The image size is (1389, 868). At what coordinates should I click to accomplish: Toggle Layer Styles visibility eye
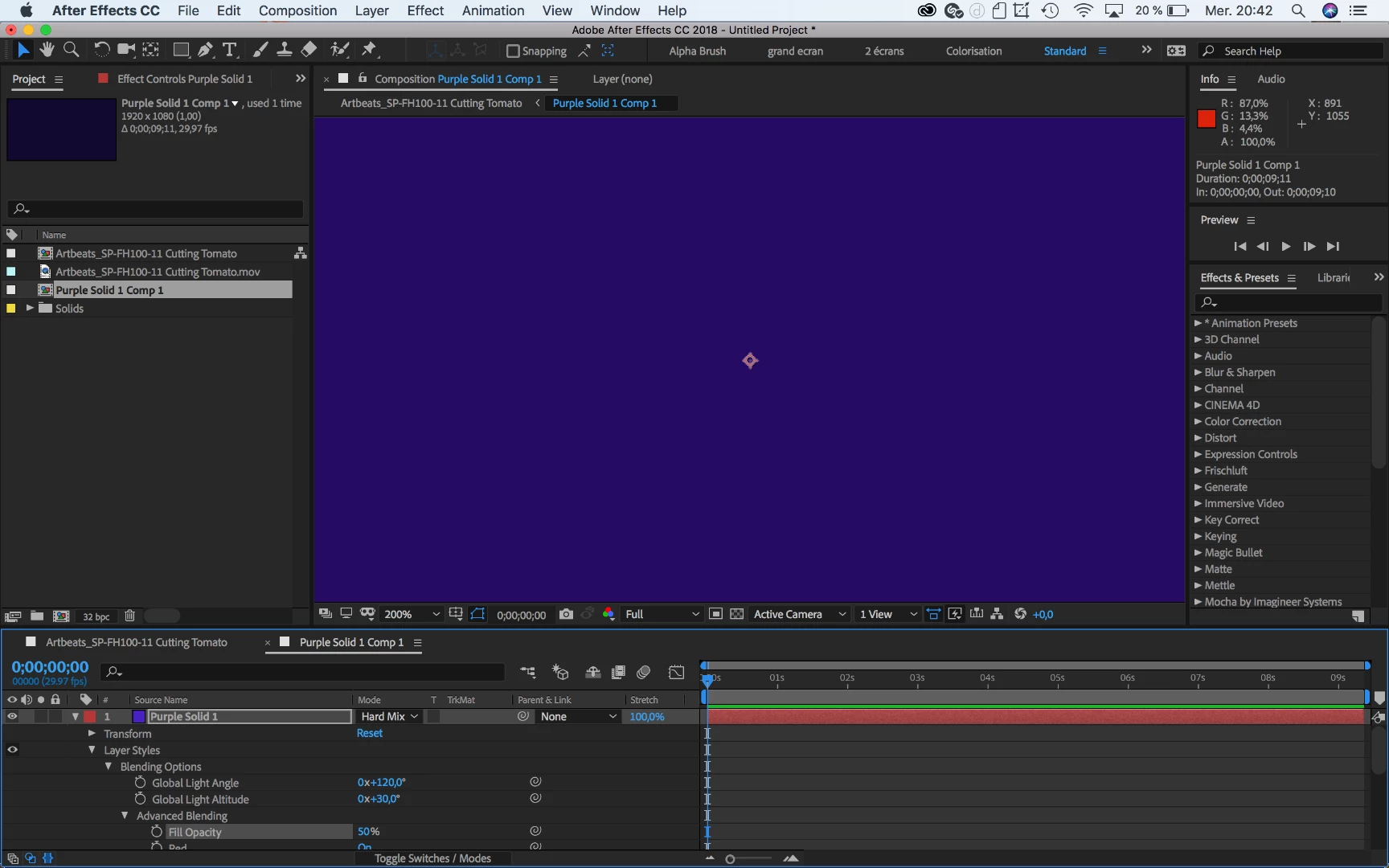click(x=12, y=750)
